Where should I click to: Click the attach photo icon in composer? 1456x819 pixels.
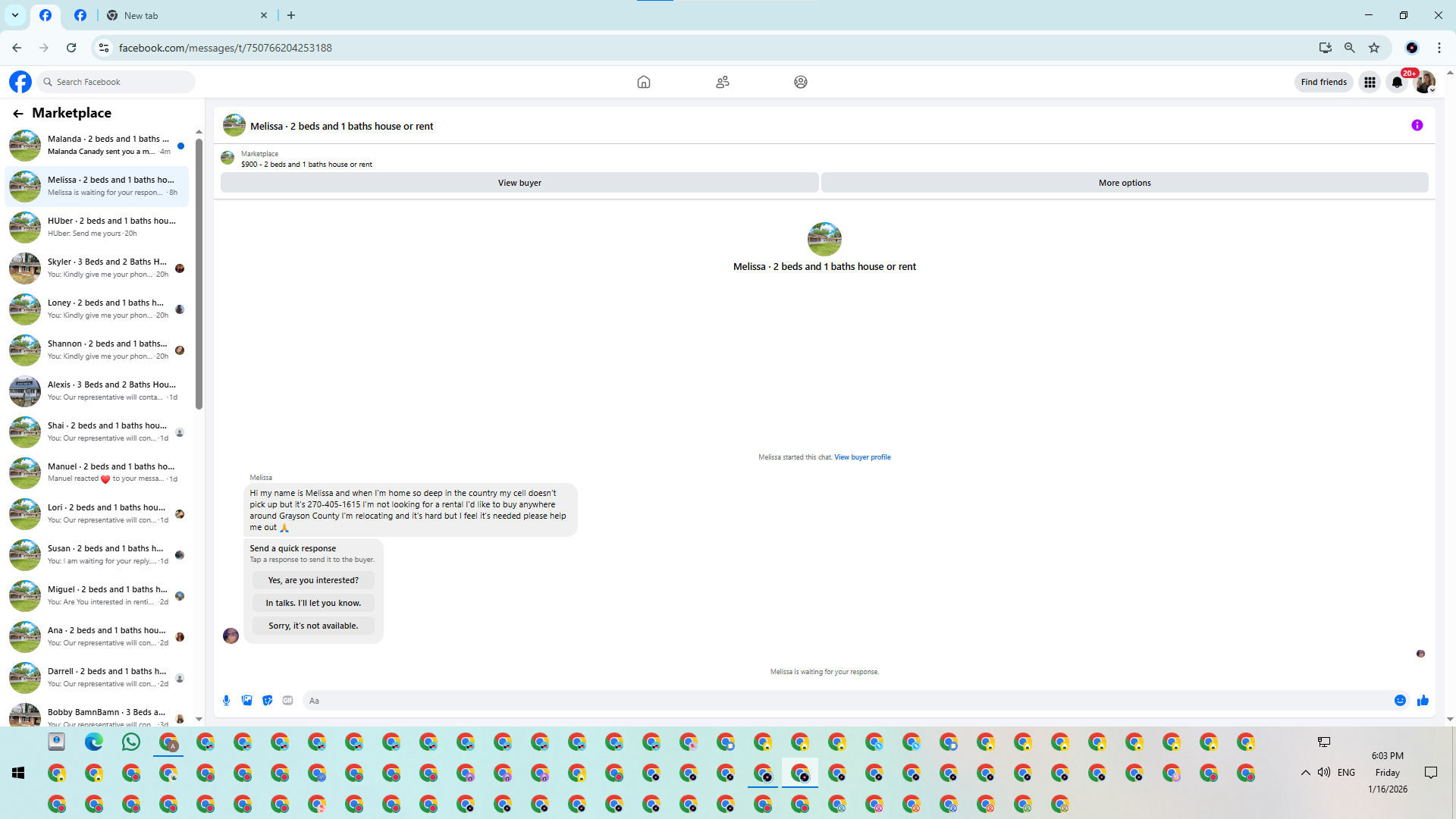pyautogui.click(x=246, y=701)
